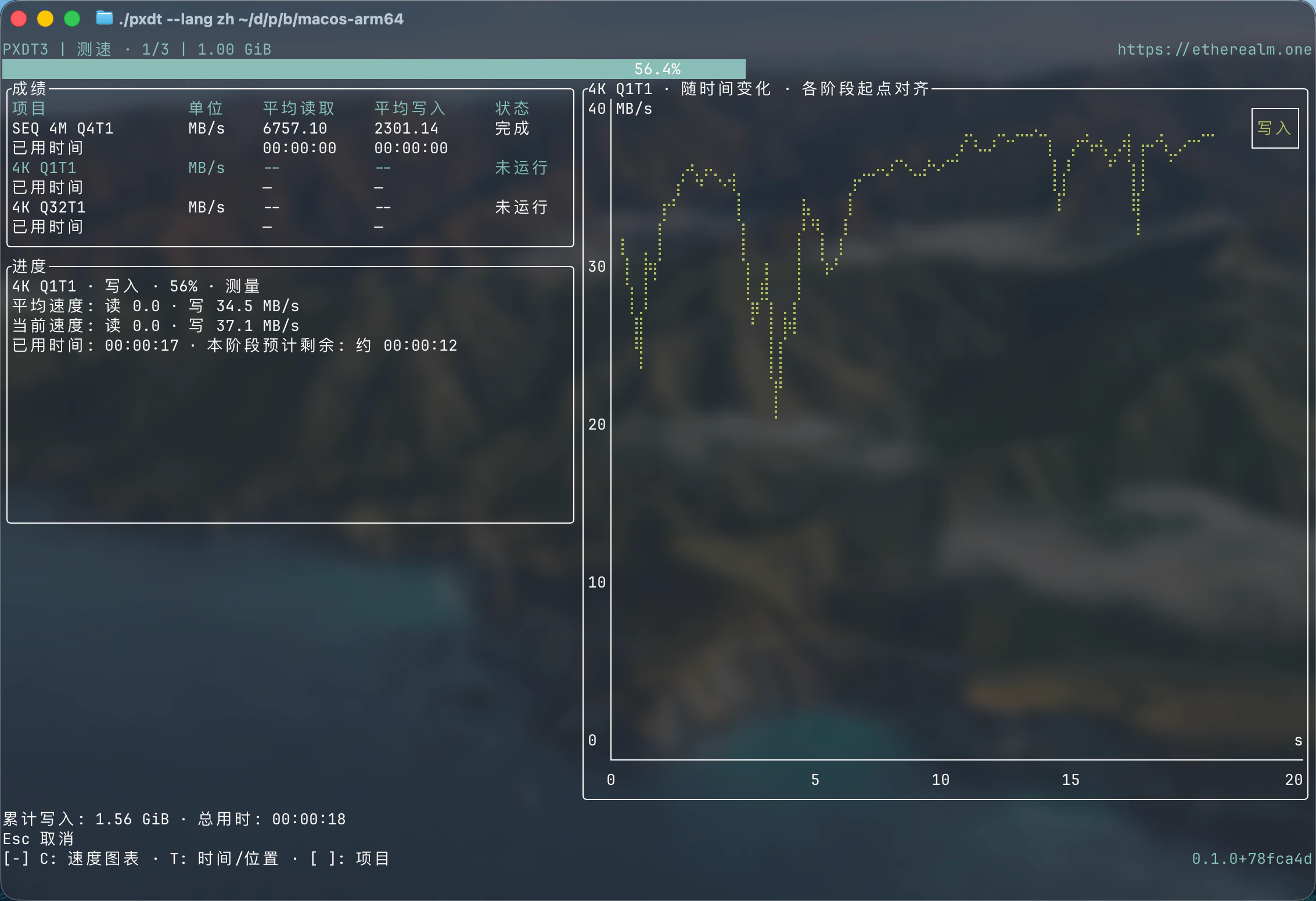Click the 4K Q1T1 · 写入 · 56% line
This screenshot has width=1316, height=901.
pyautogui.click(x=136, y=286)
